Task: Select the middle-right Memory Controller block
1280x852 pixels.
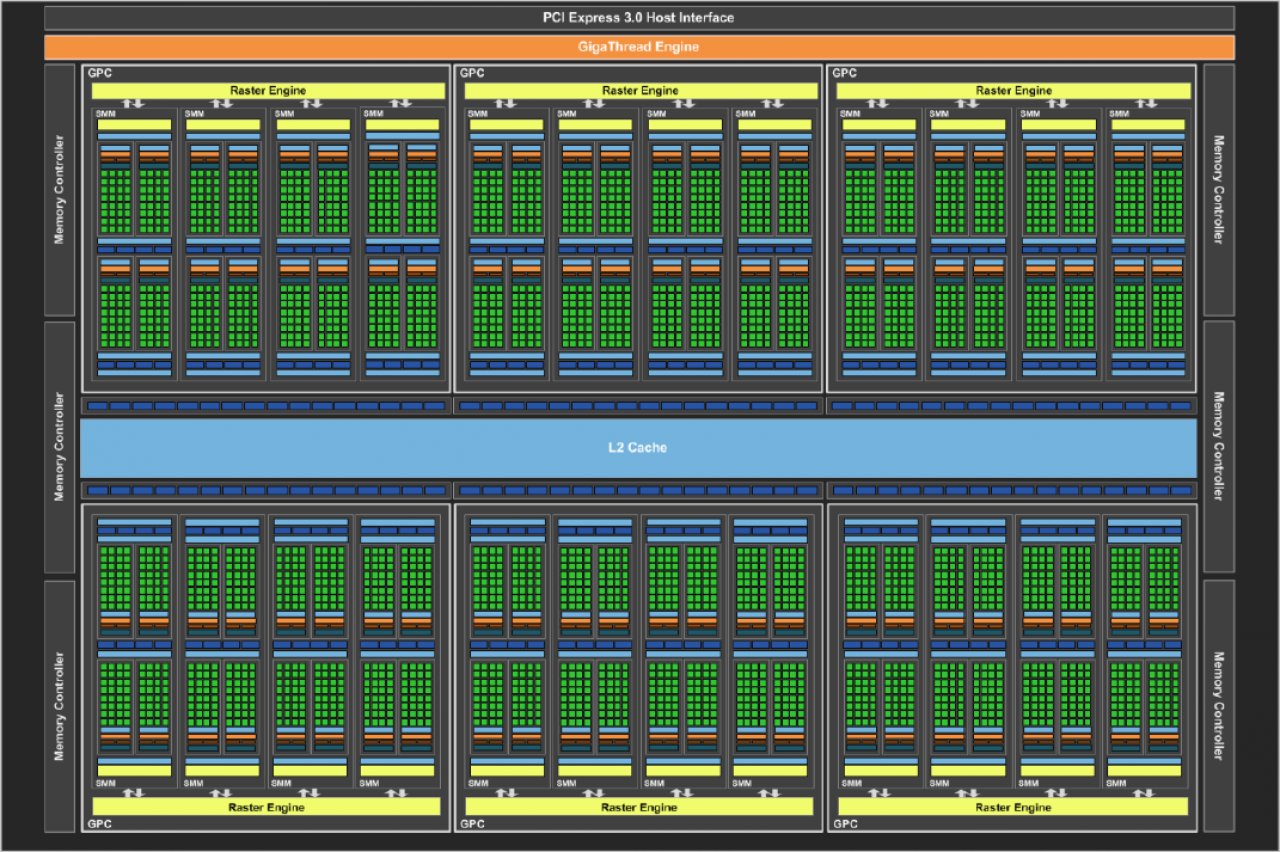Action: pos(1219,447)
